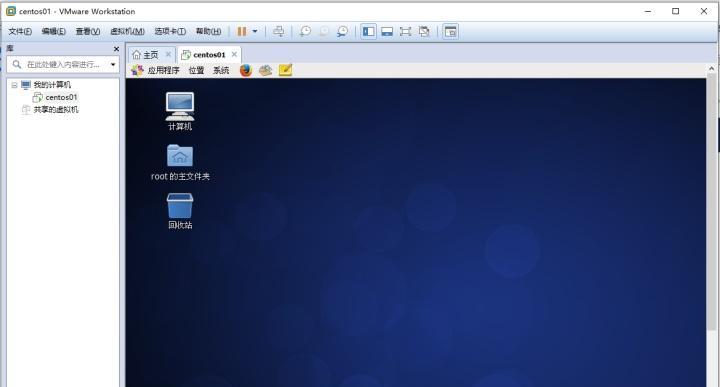The height and width of the screenshot is (387, 720).
Task: Toggle the library sidebar view button
Action: pyautogui.click(x=368, y=31)
